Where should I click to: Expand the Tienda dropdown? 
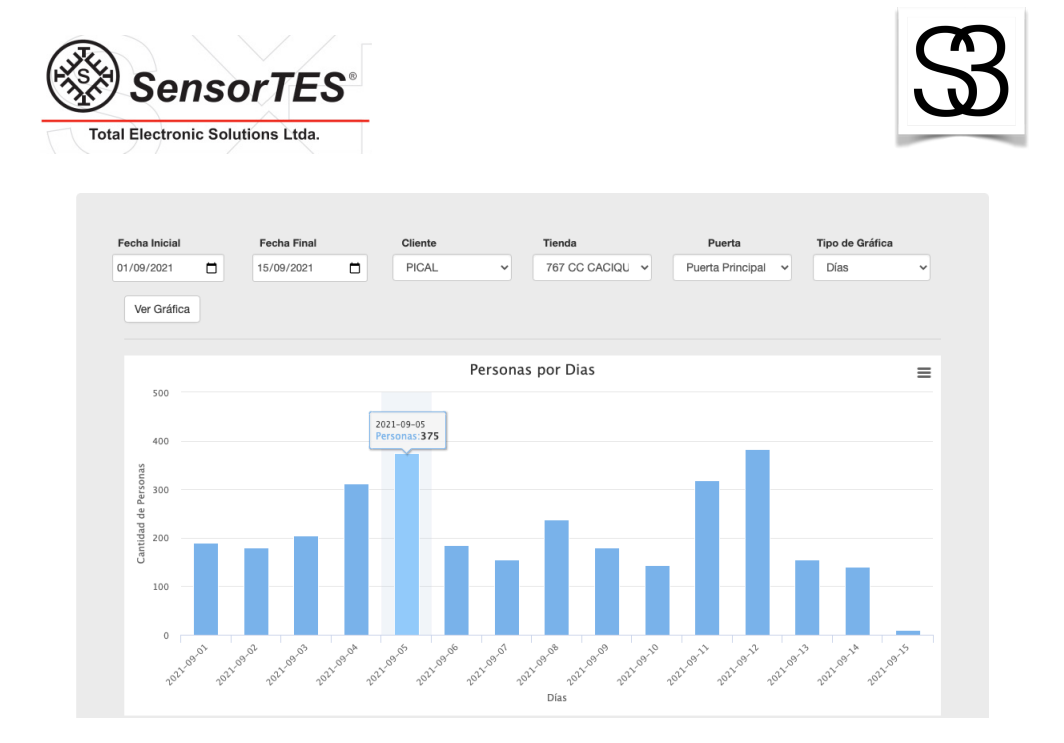point(592,268)
